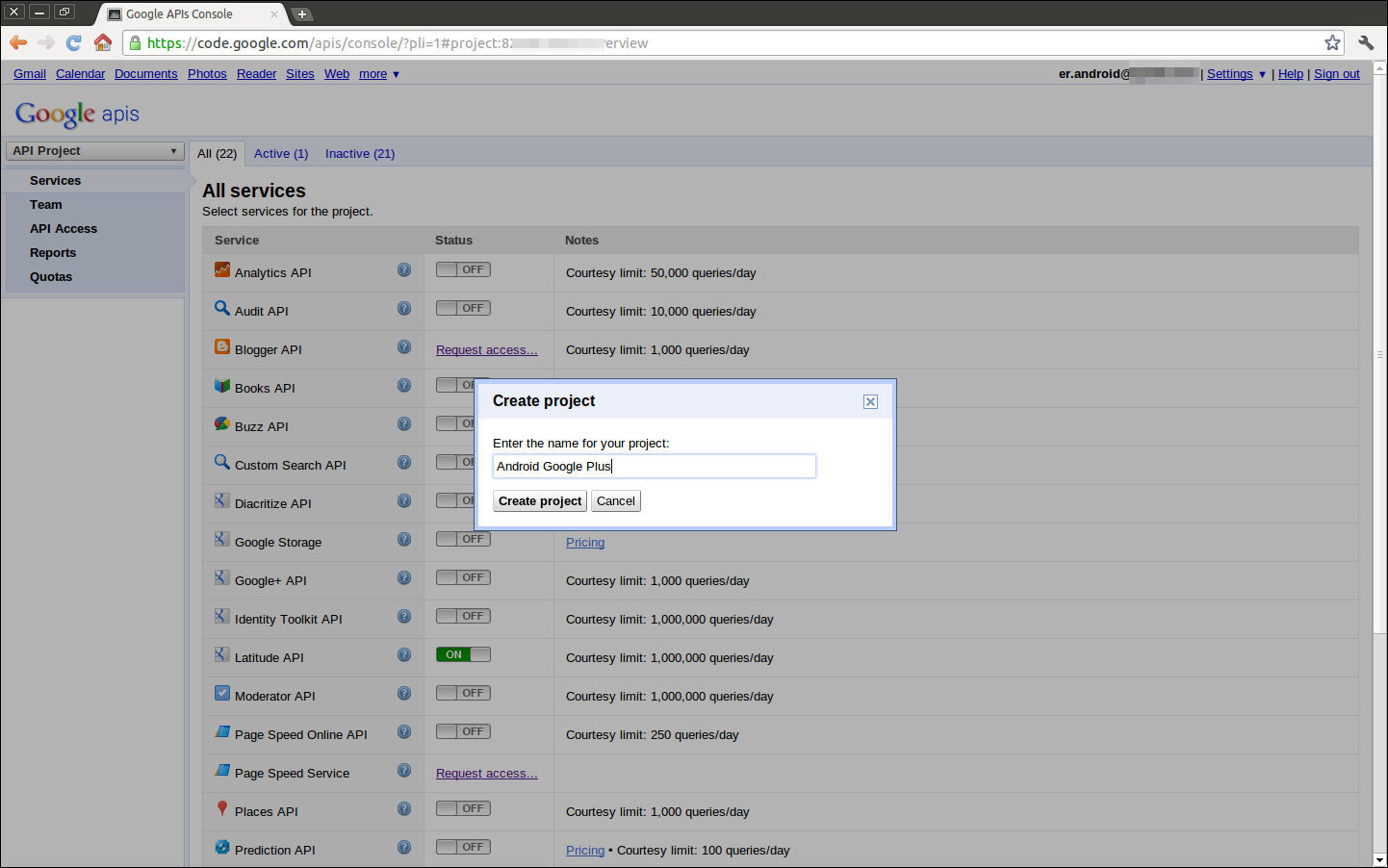Click the Blogger API service icon
The height and width of the screenshot is (868, 1388).
click(222, 347)
